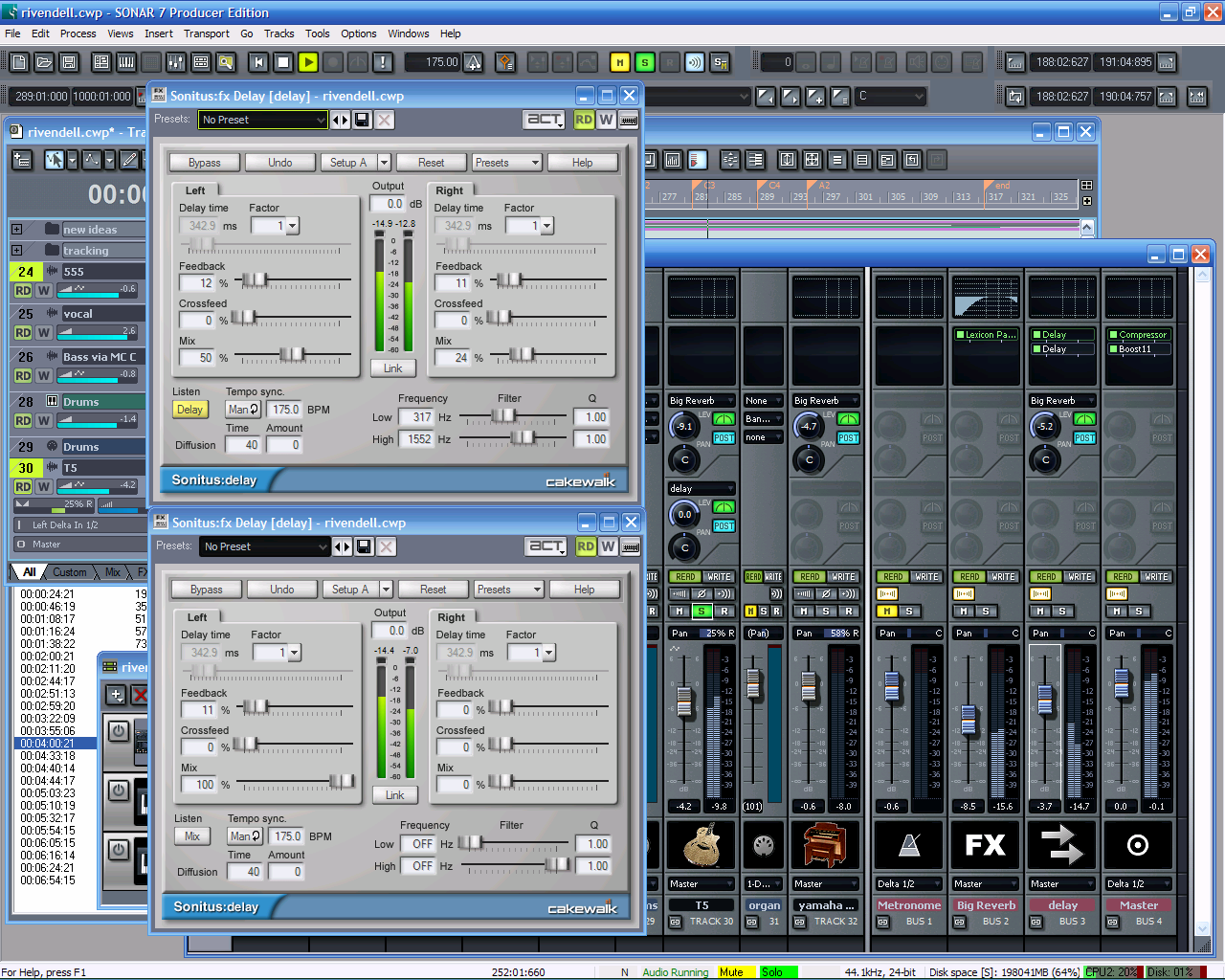1225x980 pixels.
Task: Open the Delta 1/2 output dropdown of Metronome bus
Action: 909,884
